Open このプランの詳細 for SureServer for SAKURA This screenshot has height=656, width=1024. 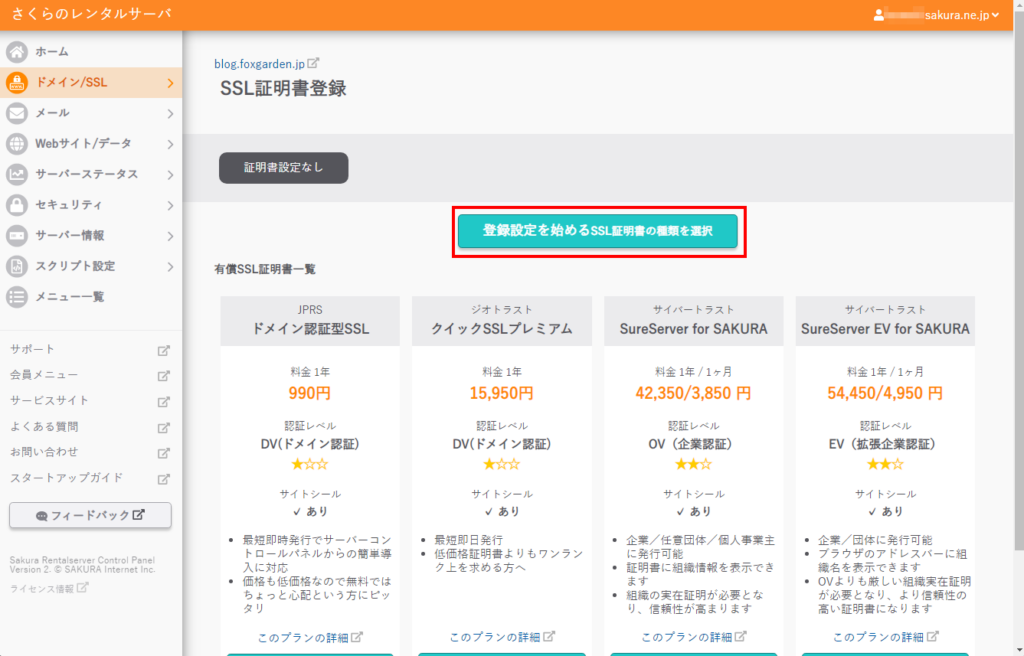pyautogui.click(x=694, y=637)
